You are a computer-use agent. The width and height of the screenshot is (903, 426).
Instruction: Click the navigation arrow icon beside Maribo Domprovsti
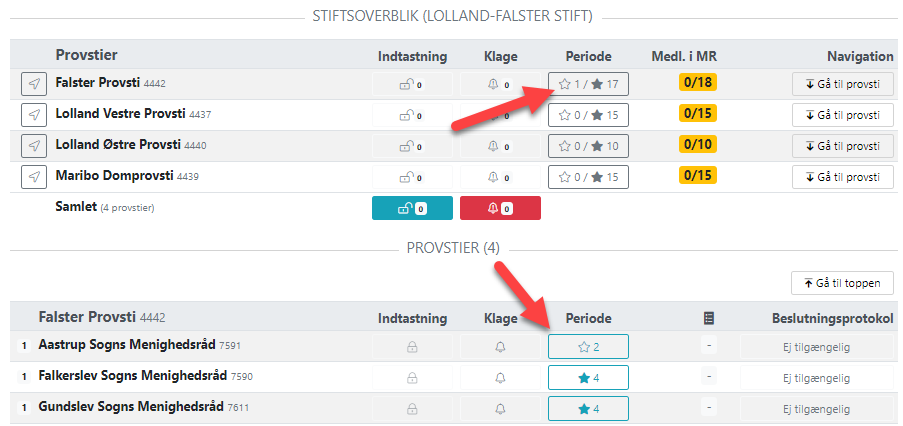click(x=35, y=177)
